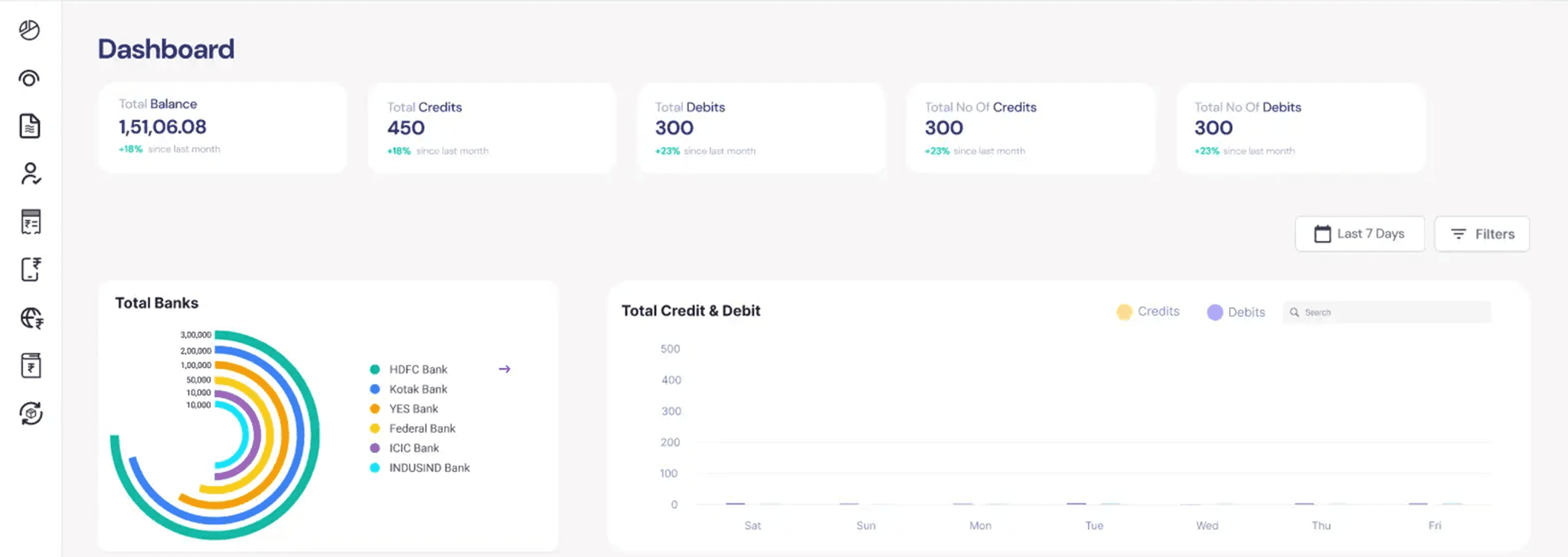Open the pie chart dashboard sidebar icon

tap(30, 31)
